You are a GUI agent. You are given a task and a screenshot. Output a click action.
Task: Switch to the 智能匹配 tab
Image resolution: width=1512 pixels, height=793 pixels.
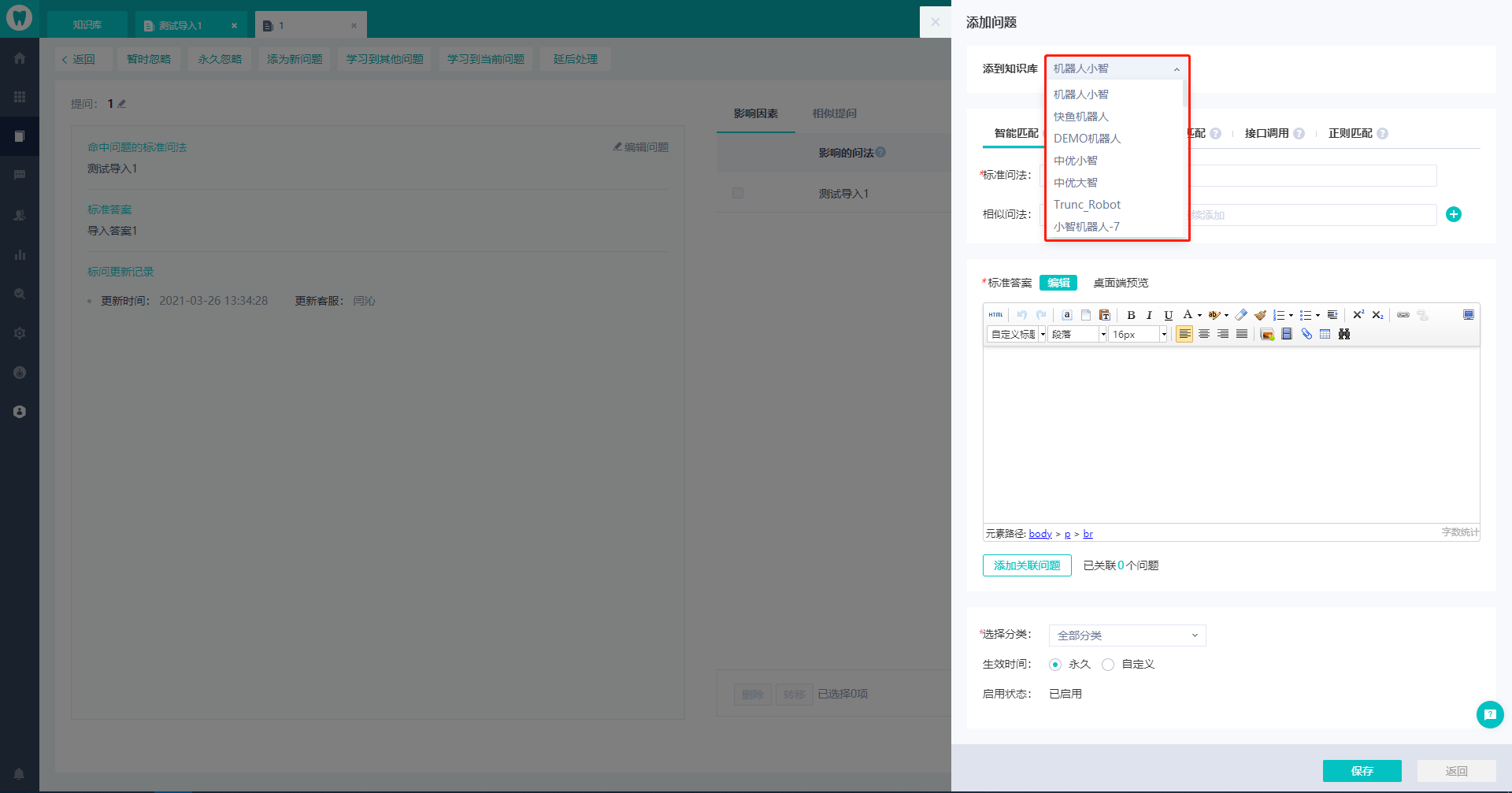(1016, 133)
